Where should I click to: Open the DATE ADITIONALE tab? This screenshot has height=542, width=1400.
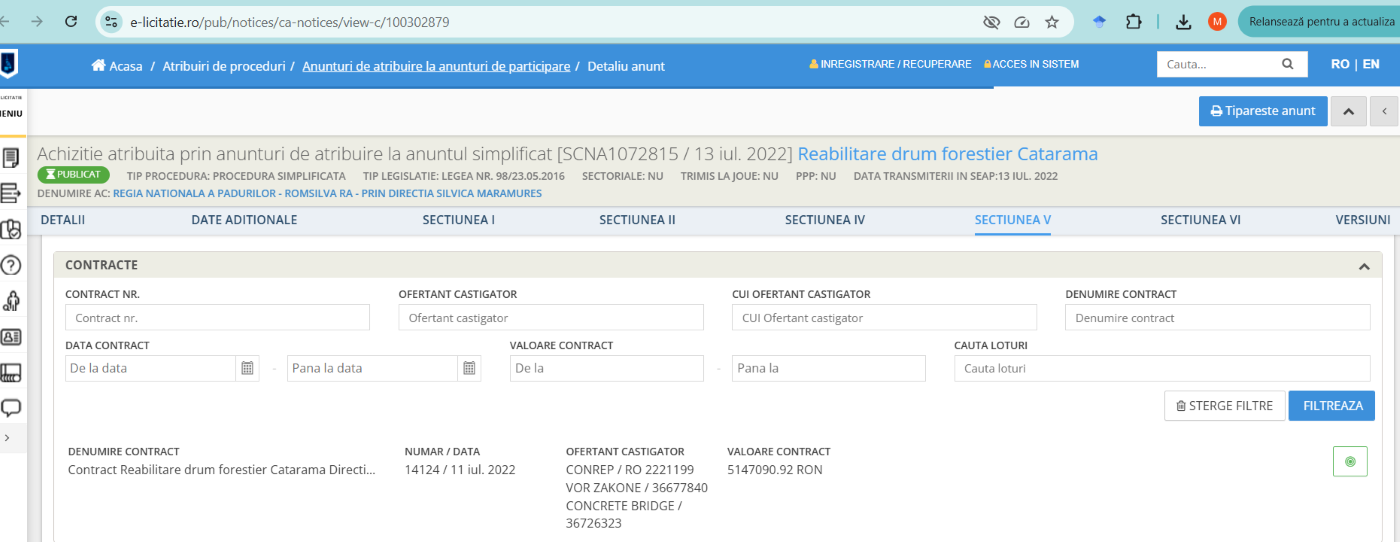pyautogui.click(x=244, y=220)
